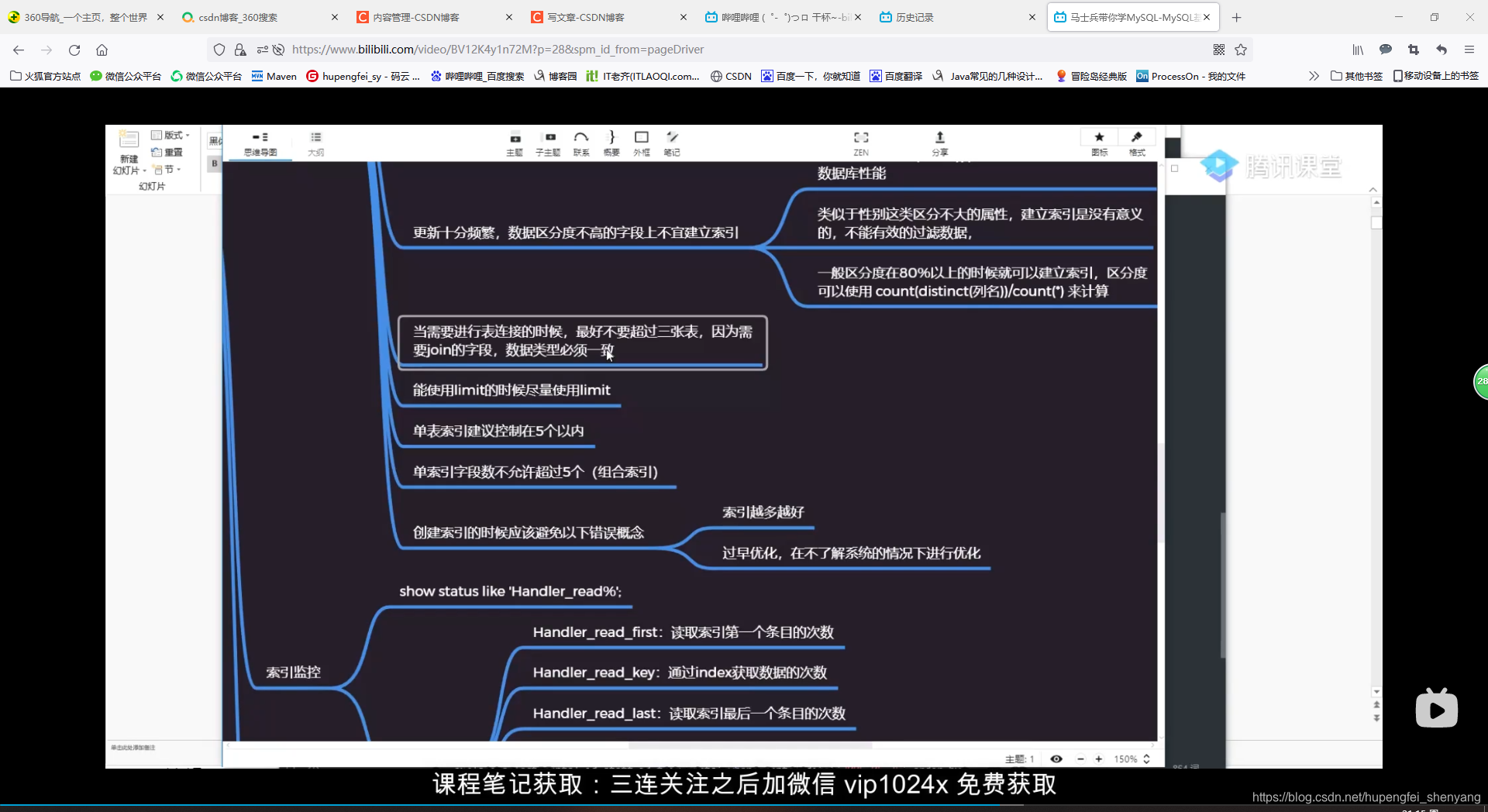Toggle the map overview eye in status bar

pos(1056,759)
